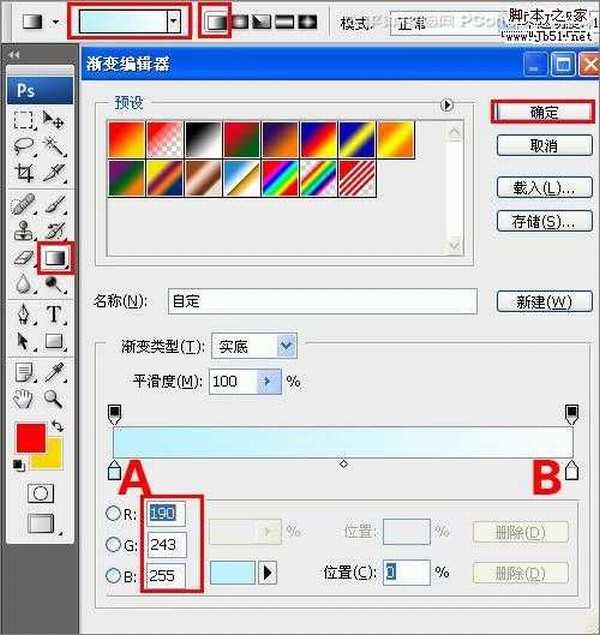Open the smoothness (平滑度) slider arrow
The width and height of the screenshot is (600, 635).
click(x=267, y=381)
